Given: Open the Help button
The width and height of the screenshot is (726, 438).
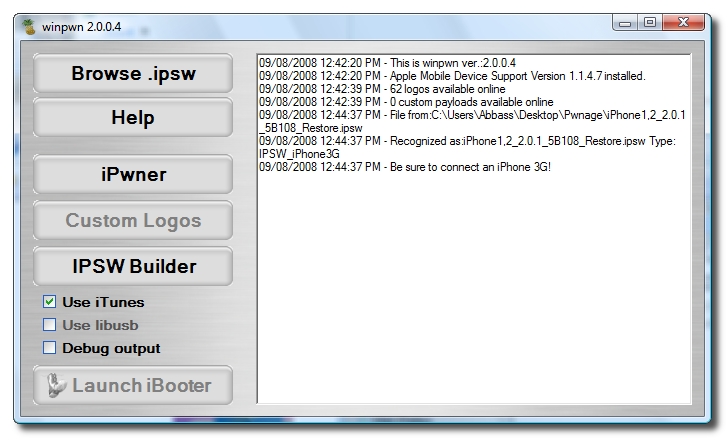Looking at the screenshot, I should pos(133,117).
